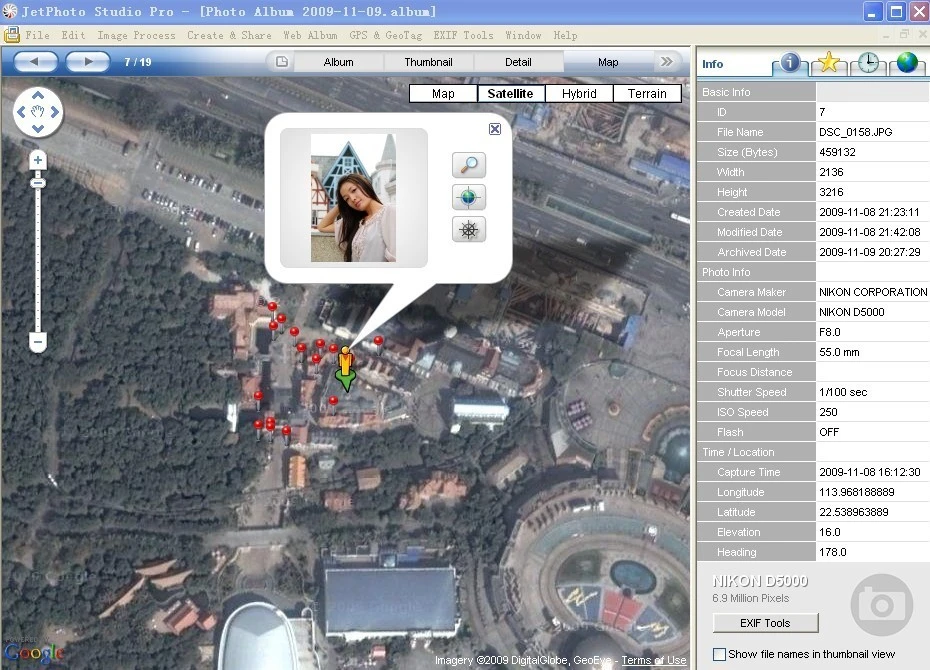Click the camera icon in Info panel
This screenshot has height=670, width=930.
click(x=881, y=605)
